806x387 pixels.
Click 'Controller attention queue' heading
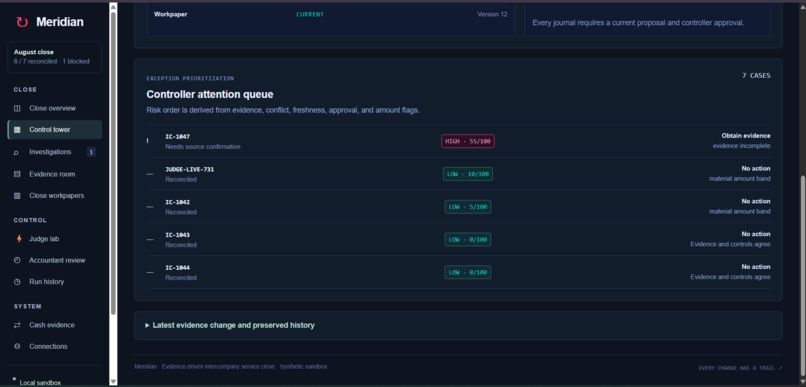[x=210, y=95]
